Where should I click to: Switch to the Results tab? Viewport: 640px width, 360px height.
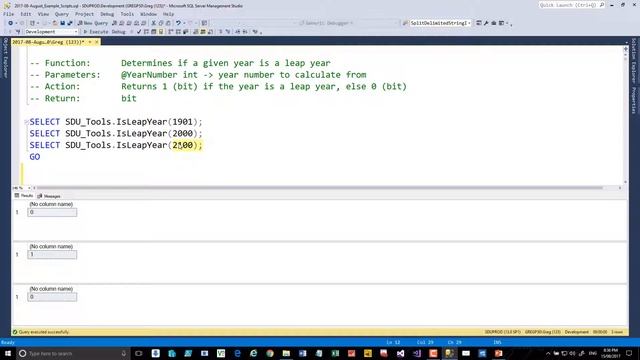pos(24,196)
